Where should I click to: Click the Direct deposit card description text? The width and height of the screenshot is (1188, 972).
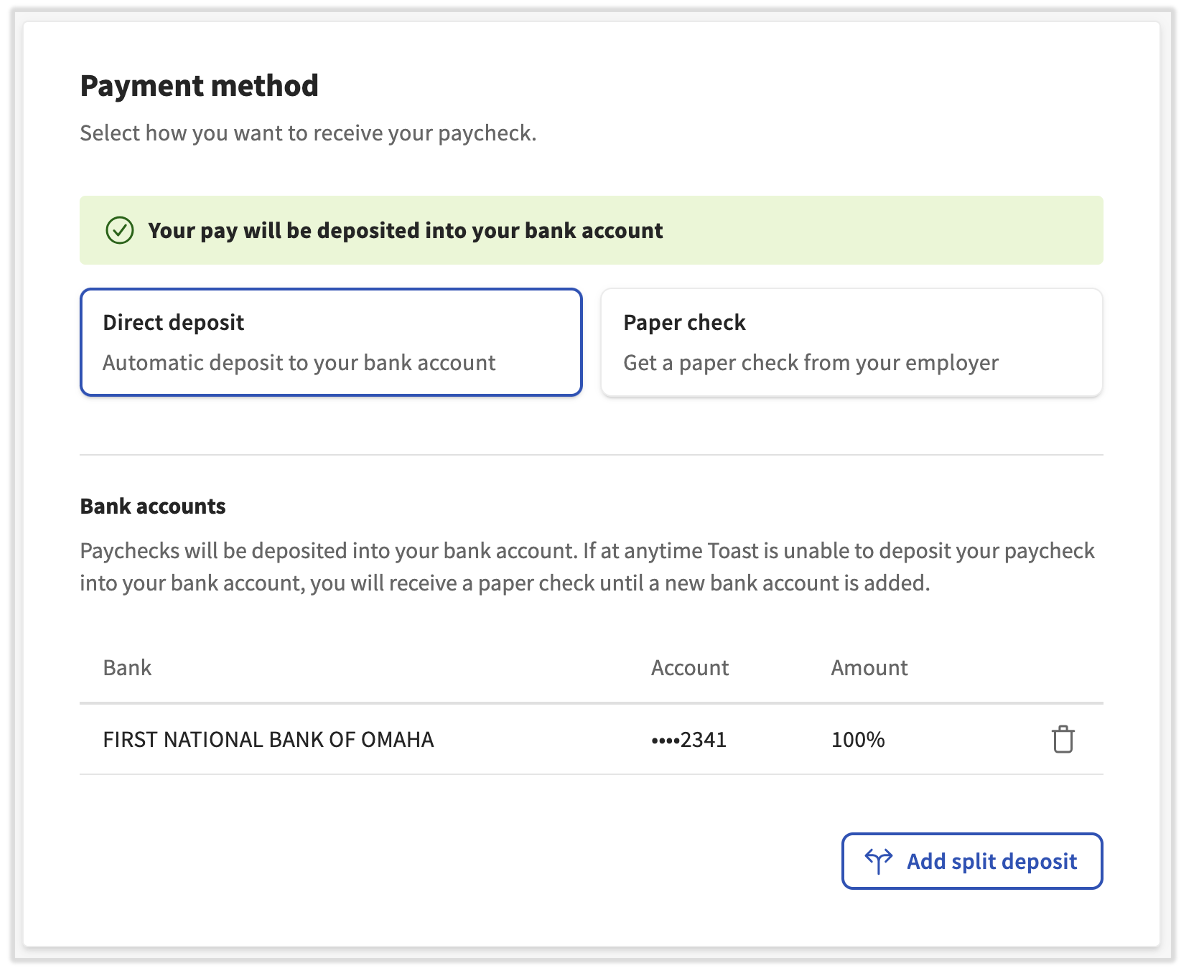coord(299,363)
